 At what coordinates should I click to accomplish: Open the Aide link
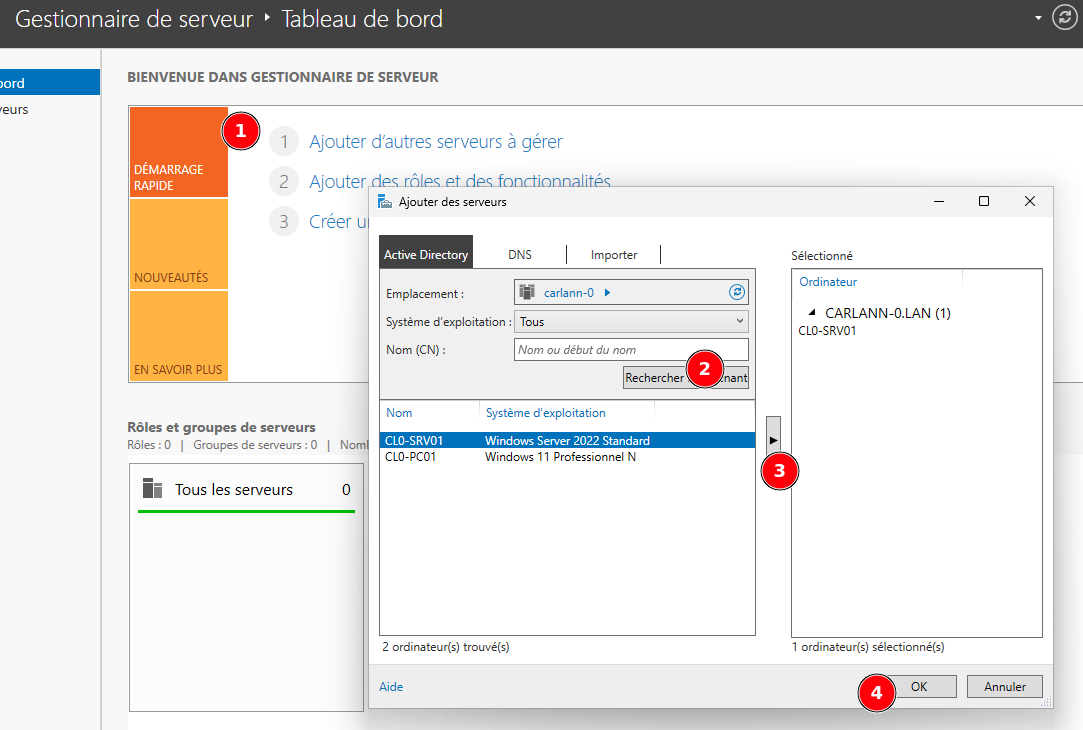[x=391, y=686]
